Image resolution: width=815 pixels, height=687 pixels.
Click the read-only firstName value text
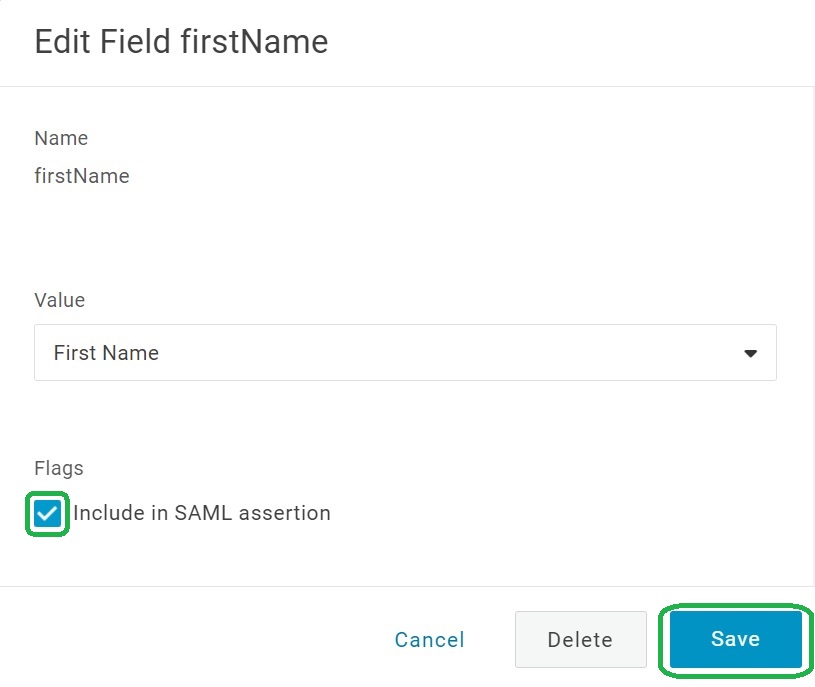pos(82,176)
